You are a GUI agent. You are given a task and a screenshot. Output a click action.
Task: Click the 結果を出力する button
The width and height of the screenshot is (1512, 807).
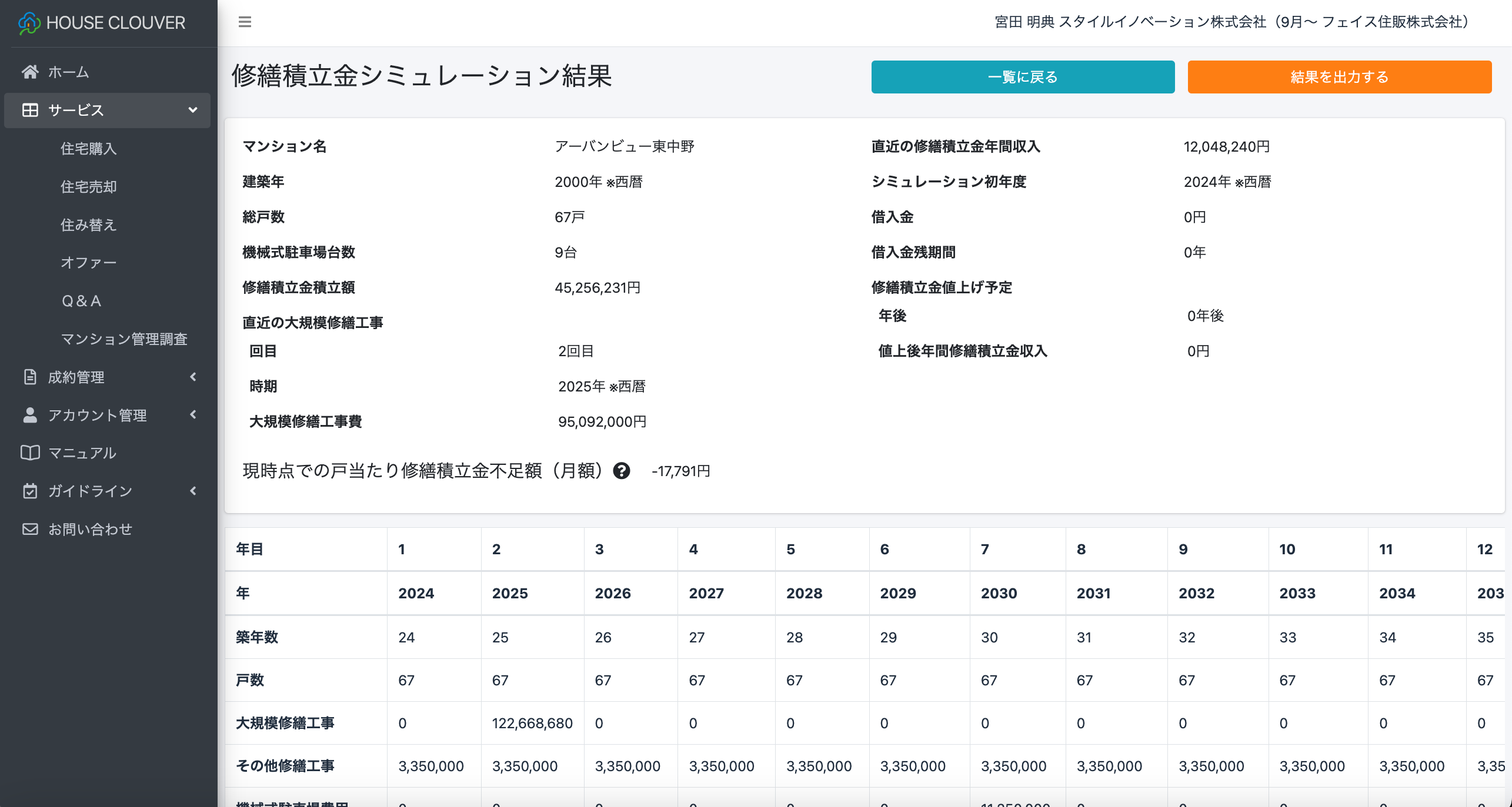1339,77
